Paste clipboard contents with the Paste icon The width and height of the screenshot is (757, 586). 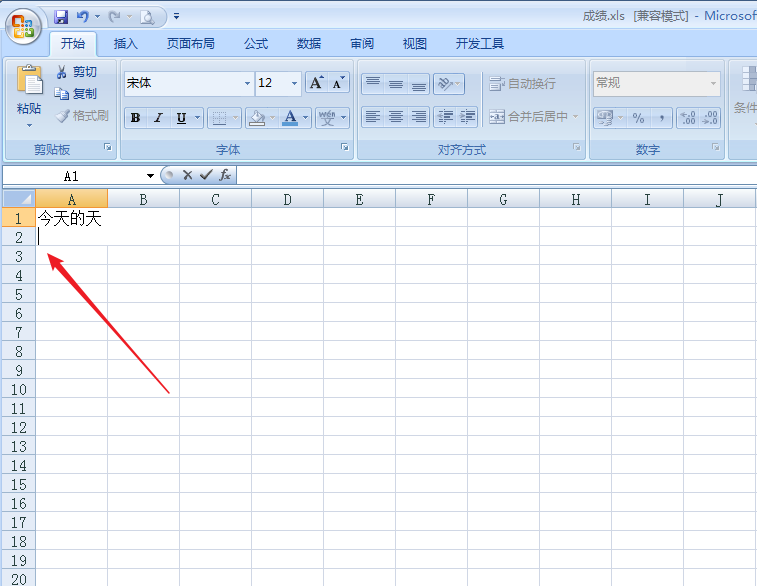[29, 79]
